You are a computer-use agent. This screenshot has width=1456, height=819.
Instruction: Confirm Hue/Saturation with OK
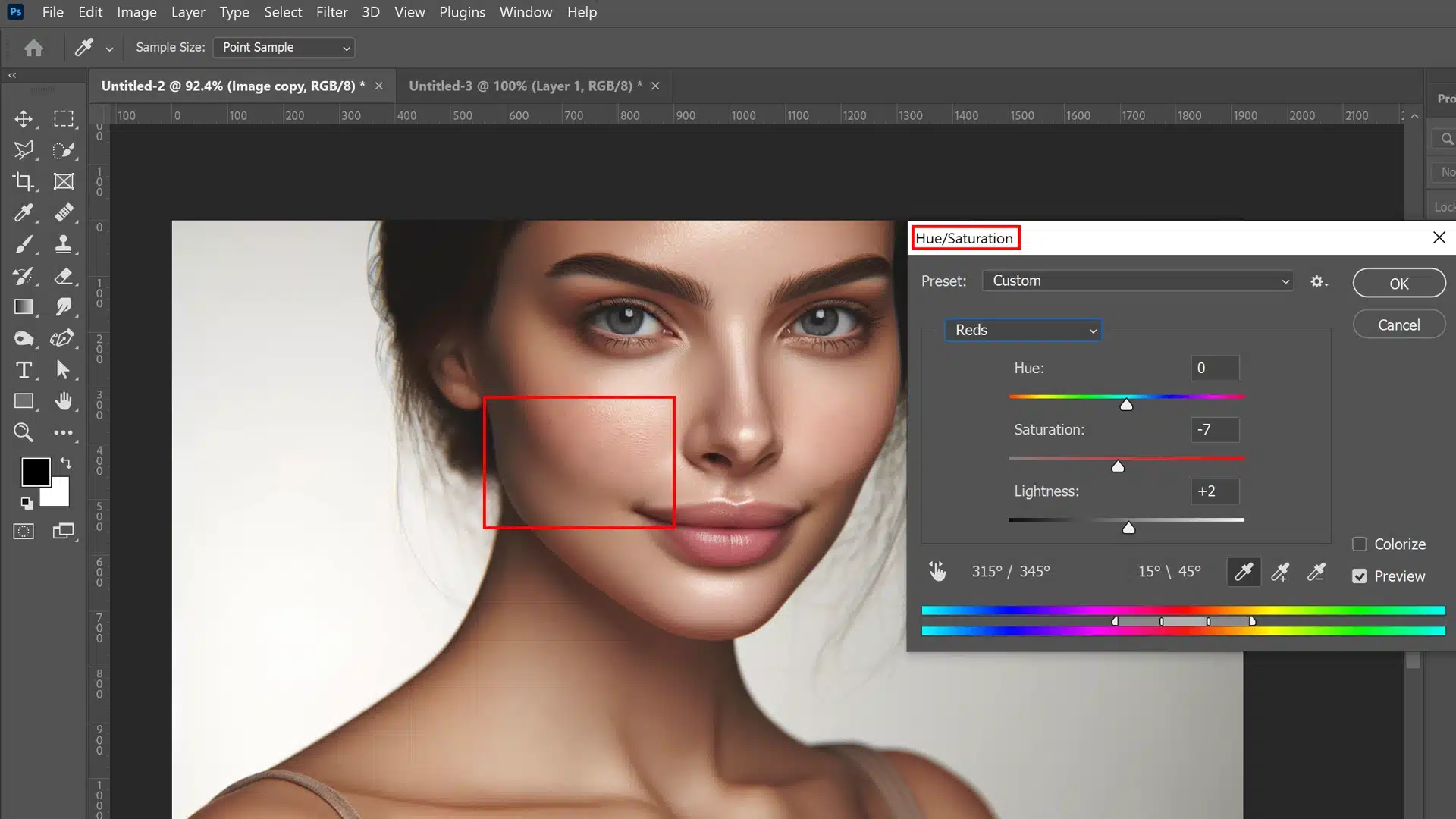point(1399,284)
